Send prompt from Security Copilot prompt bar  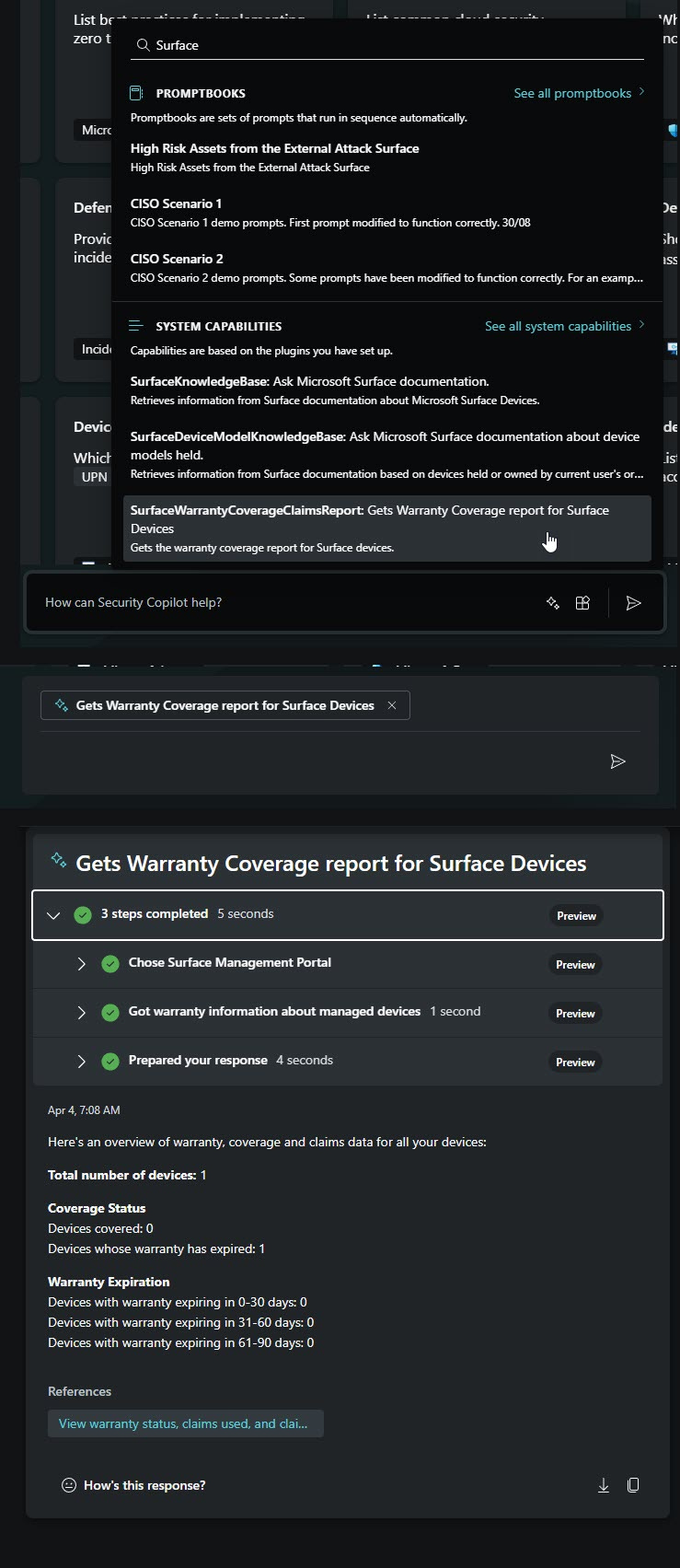pyautogui.click(x=633, y=603)
